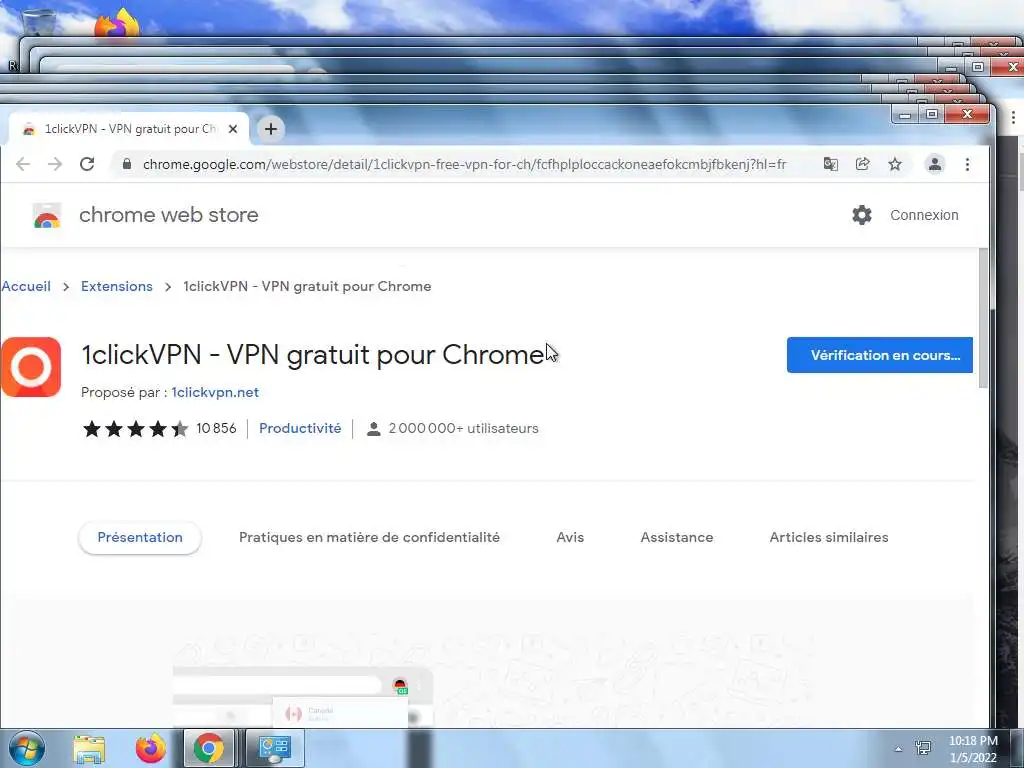Click the share page icon
1024x768 pixels.
[x=863, y=164]
